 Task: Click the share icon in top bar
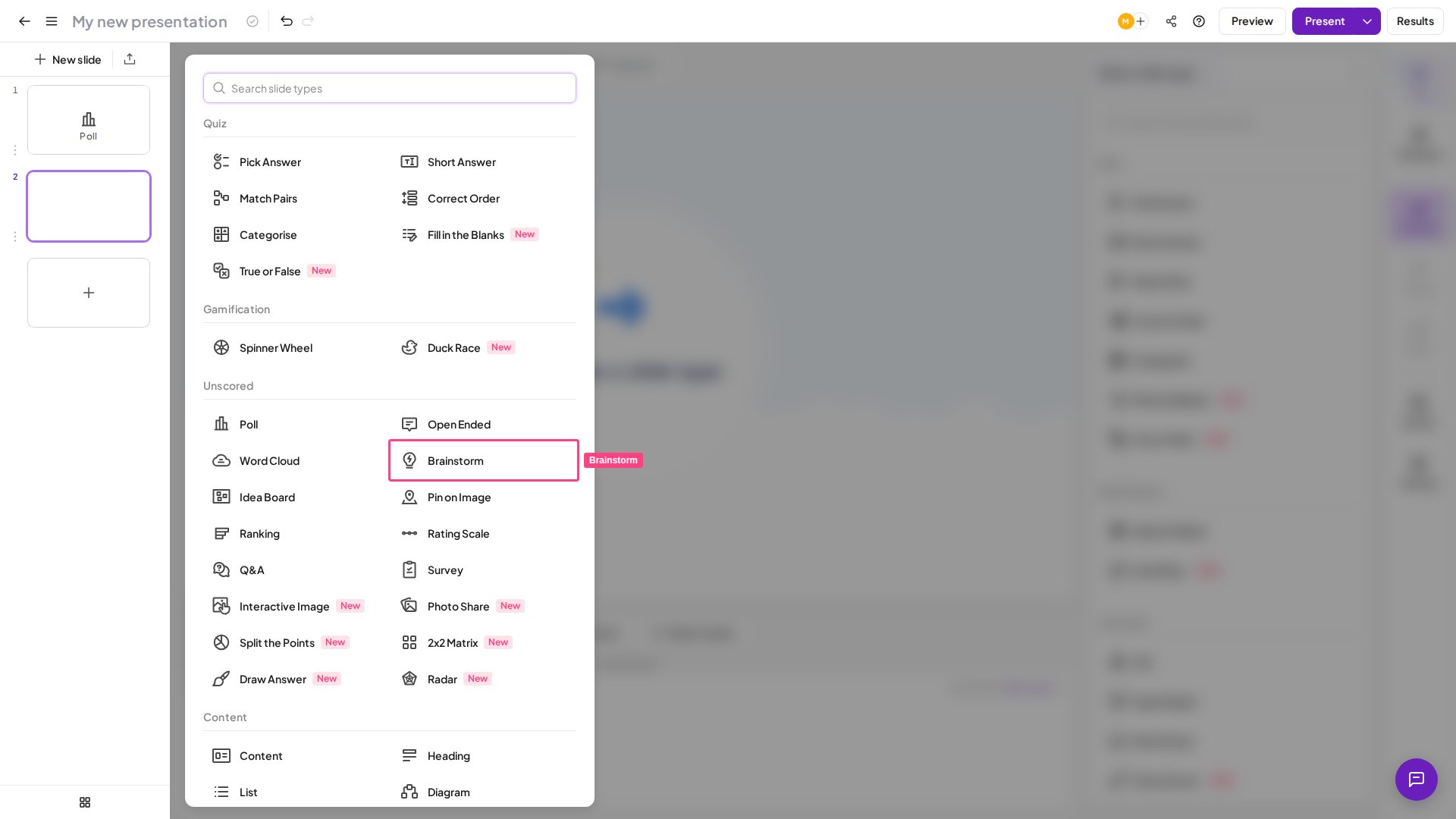click(1172, 21)
